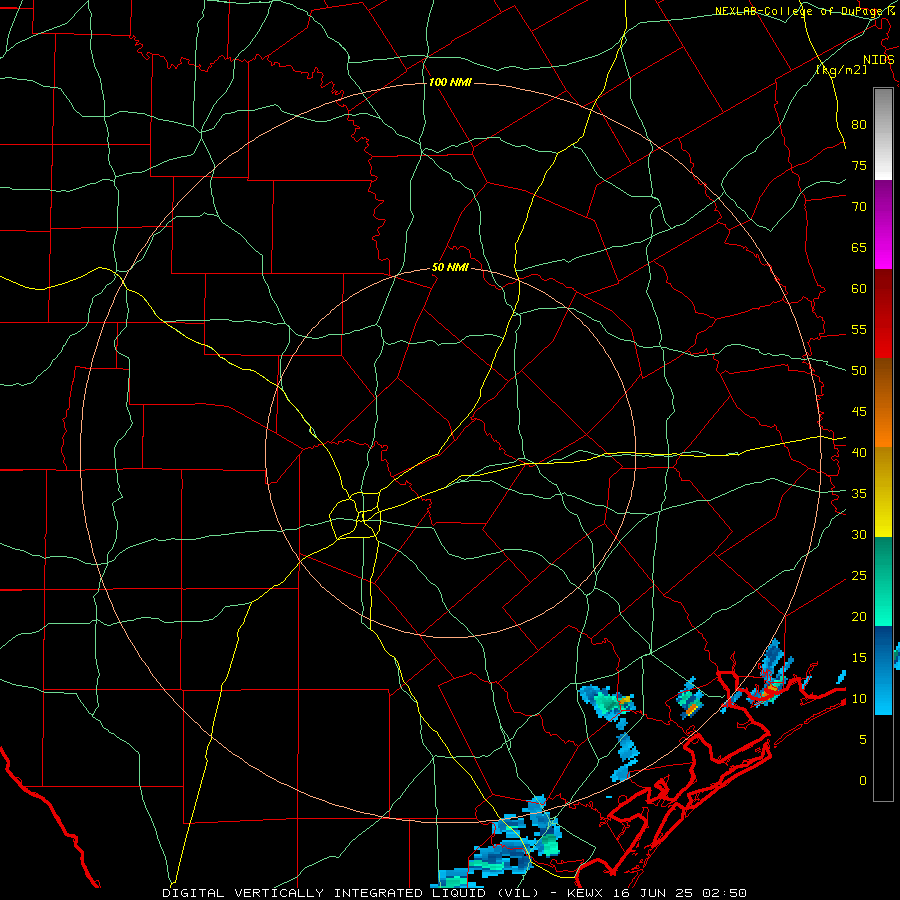
Task: Click the 0 value on the scale
Action: (863, 781)
